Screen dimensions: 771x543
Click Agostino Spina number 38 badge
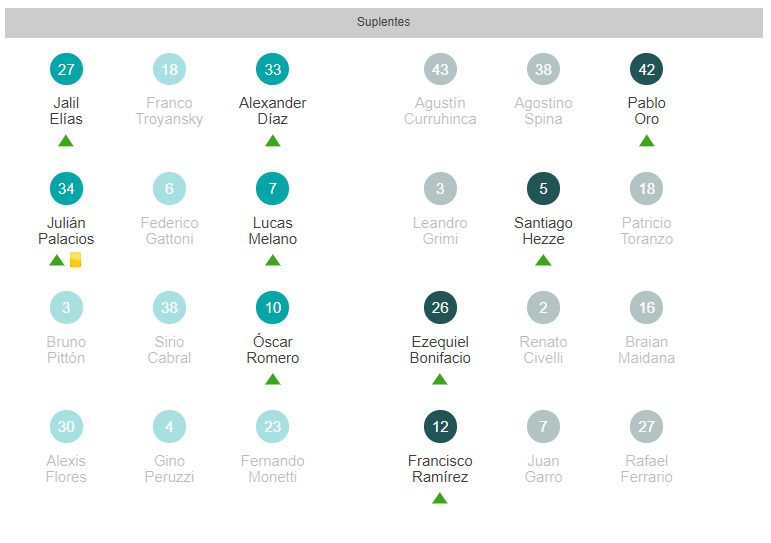tap(543, 69)
